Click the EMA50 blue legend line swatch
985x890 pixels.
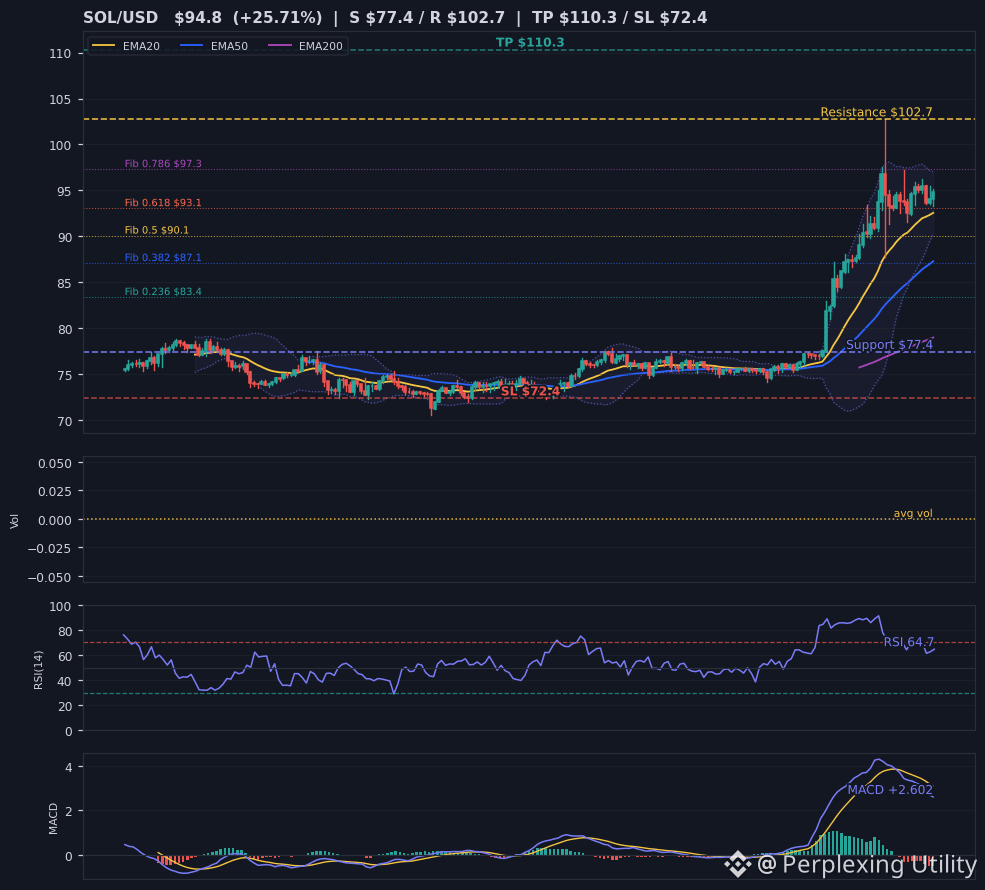[192, 46]
